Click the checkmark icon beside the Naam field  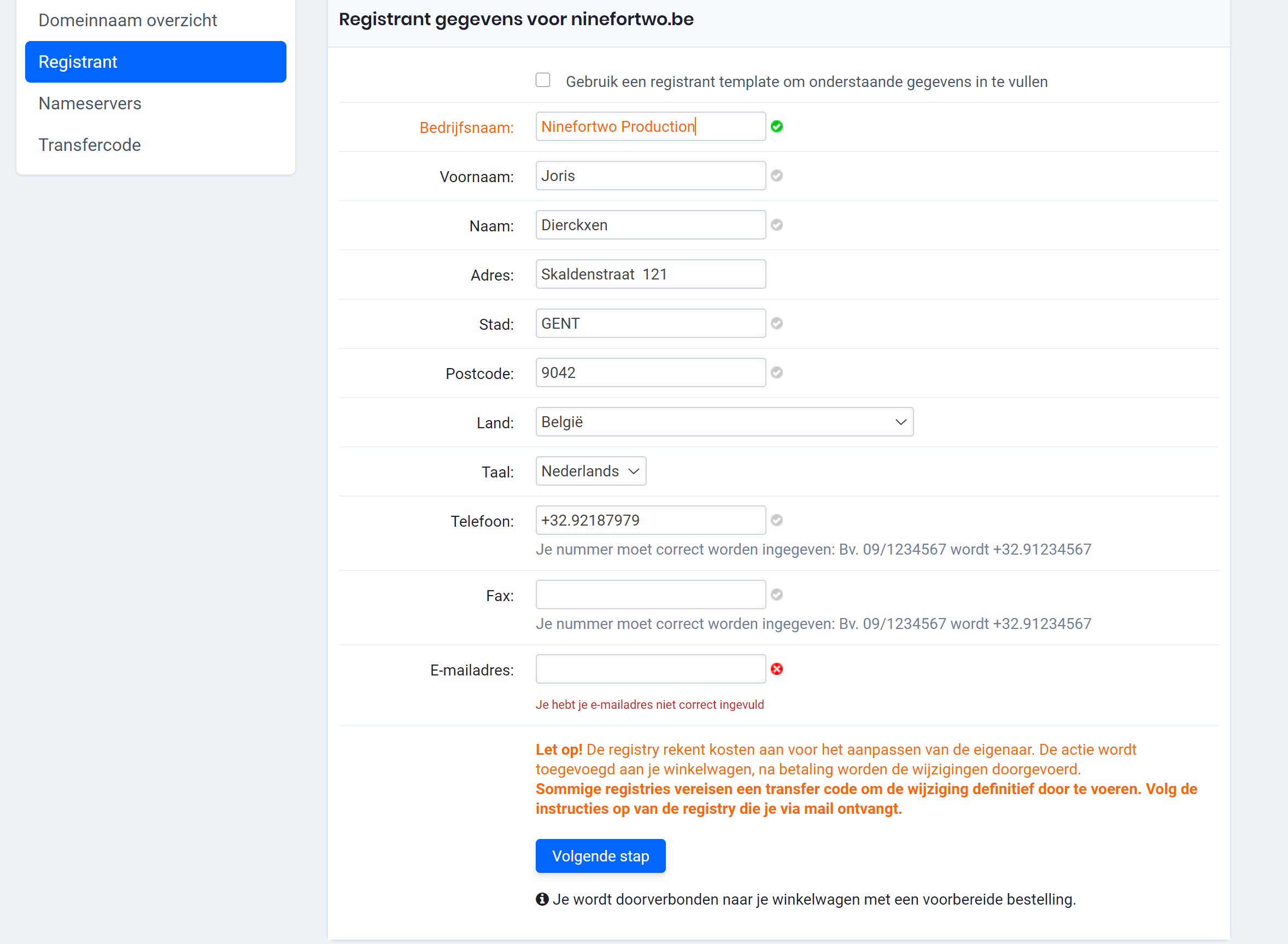(777, 225)
